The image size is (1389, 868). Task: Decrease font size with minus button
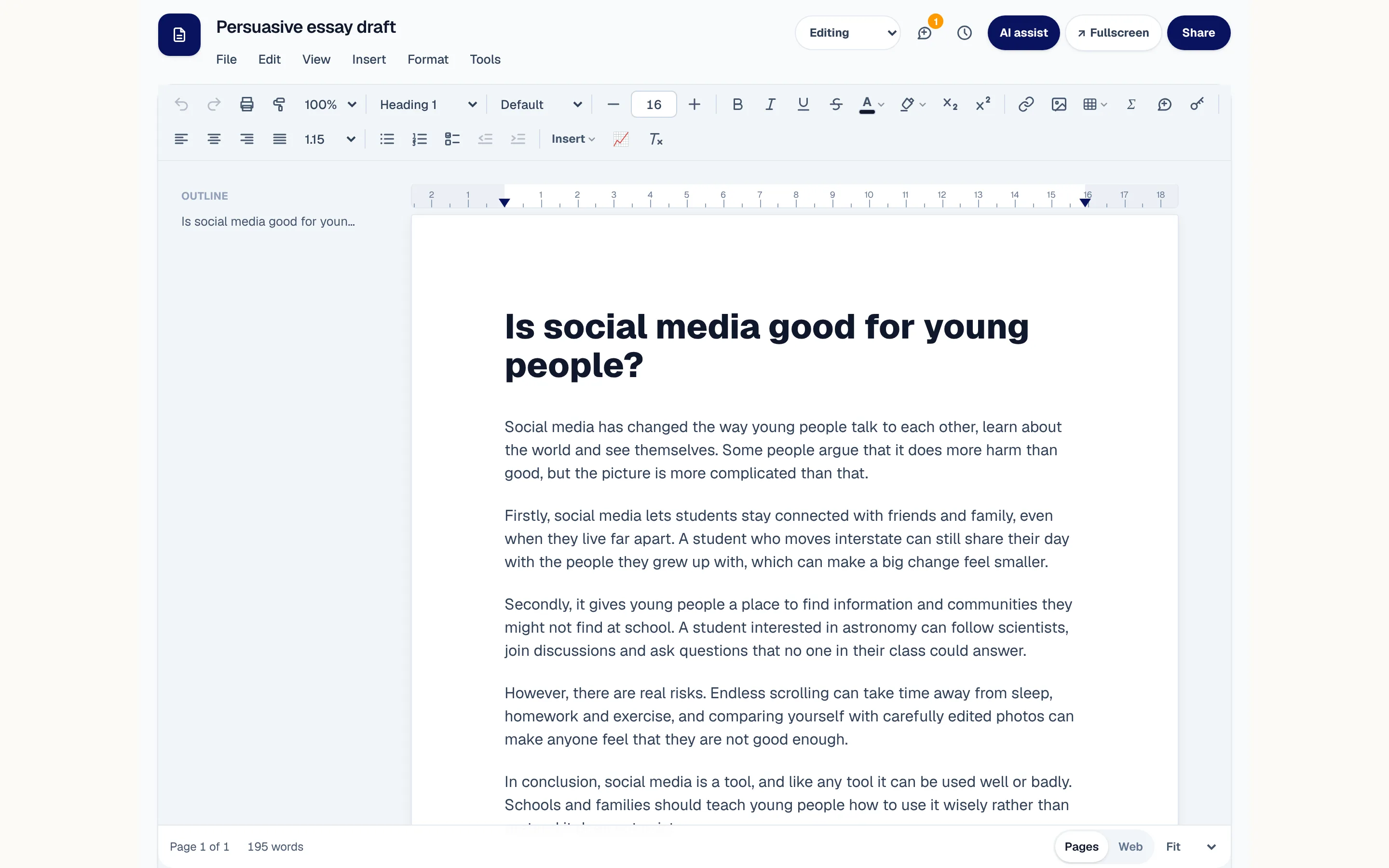613,105
